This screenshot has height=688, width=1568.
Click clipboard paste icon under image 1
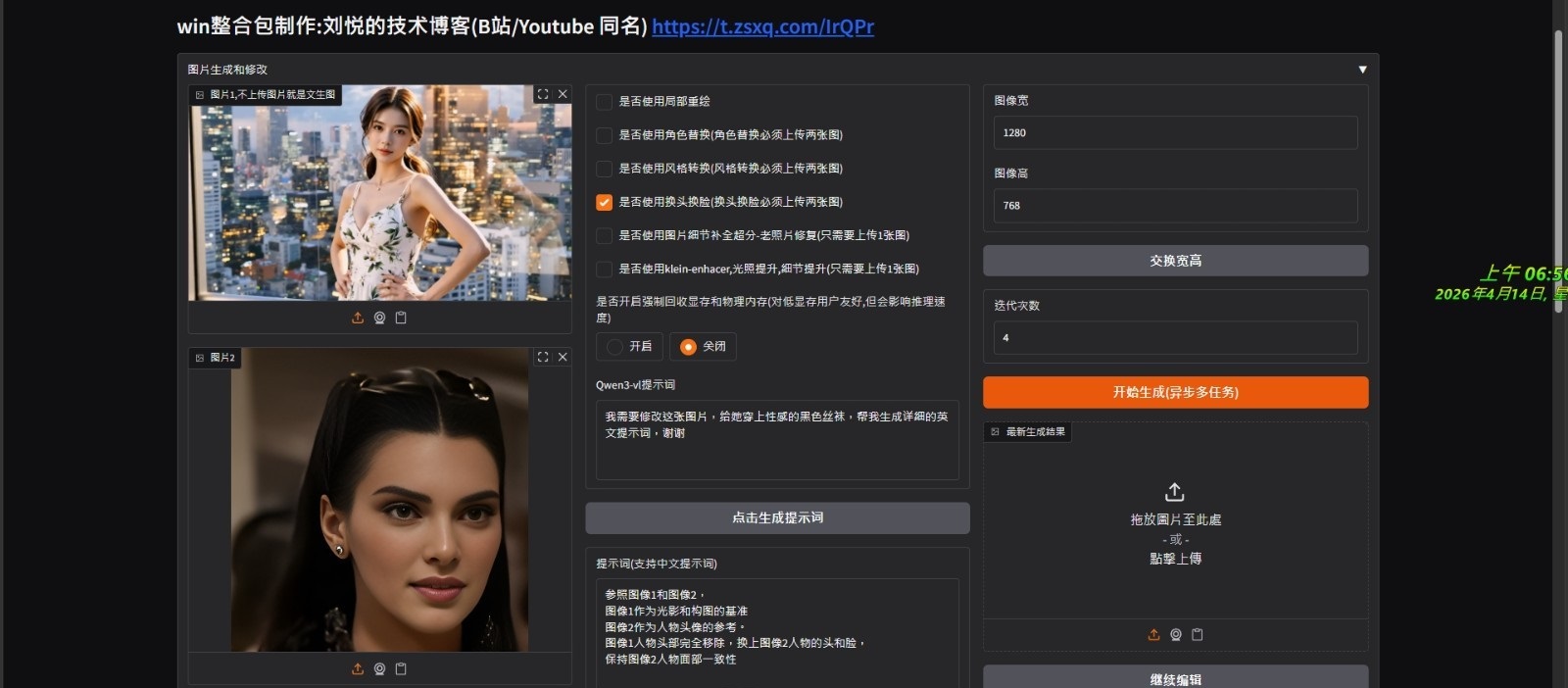pyautogui.click(x=401, y=318)
